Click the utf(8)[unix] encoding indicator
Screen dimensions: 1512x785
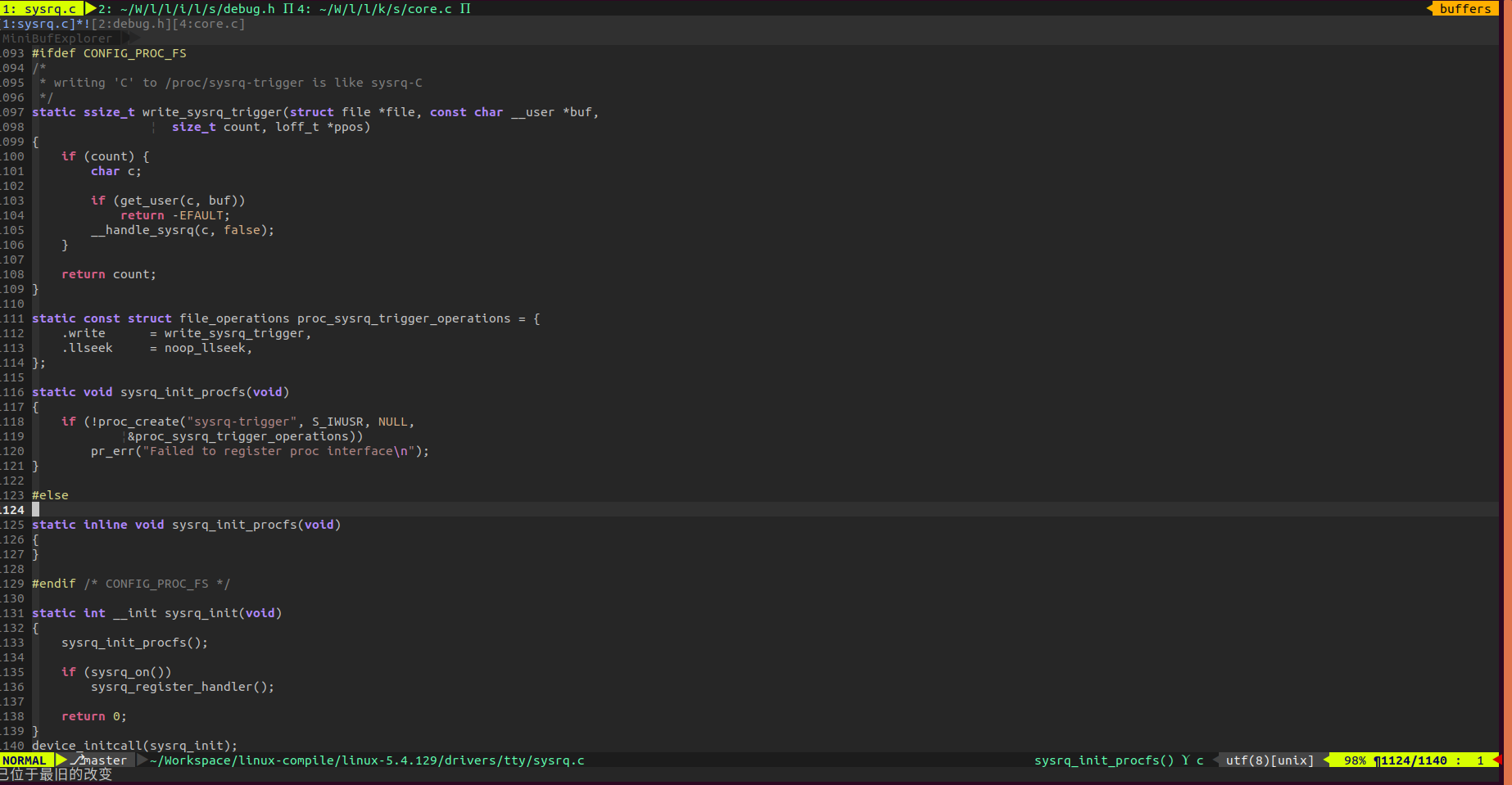[x=1270, y=760]
